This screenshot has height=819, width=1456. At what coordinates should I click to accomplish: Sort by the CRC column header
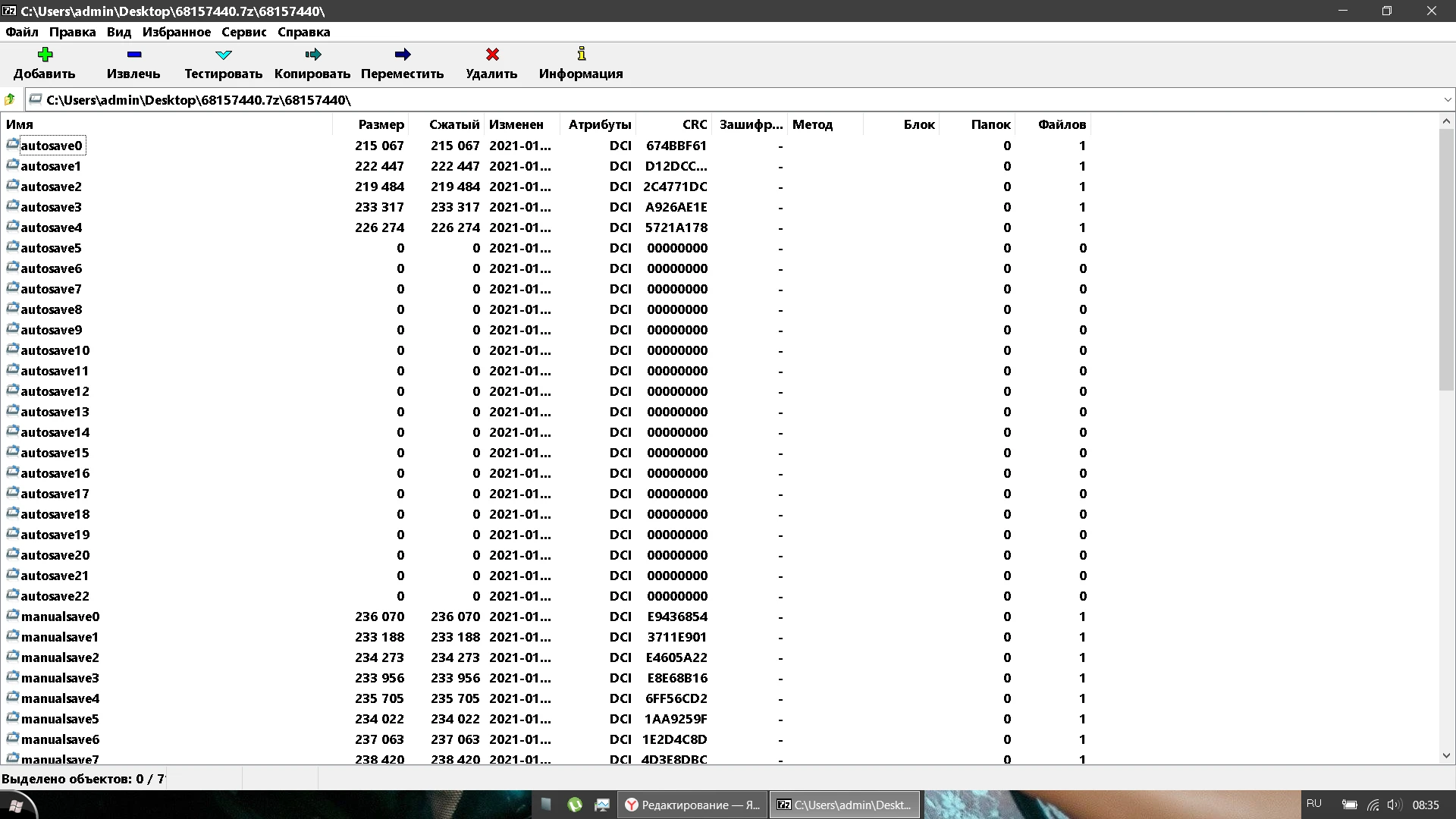694,124
